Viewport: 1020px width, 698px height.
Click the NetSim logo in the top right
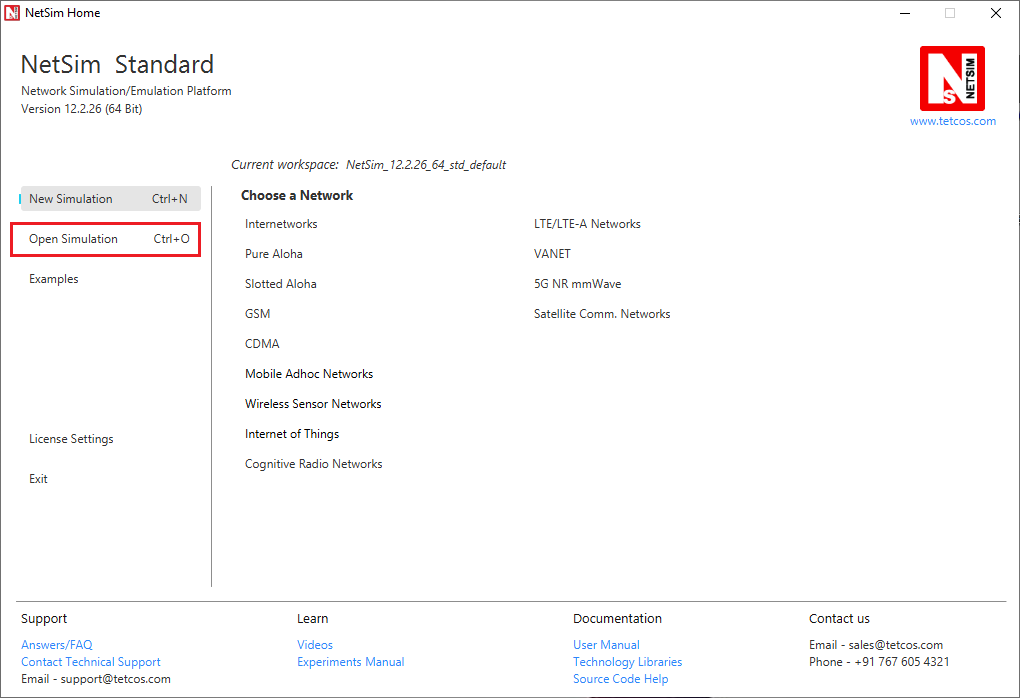click(952, 78)
